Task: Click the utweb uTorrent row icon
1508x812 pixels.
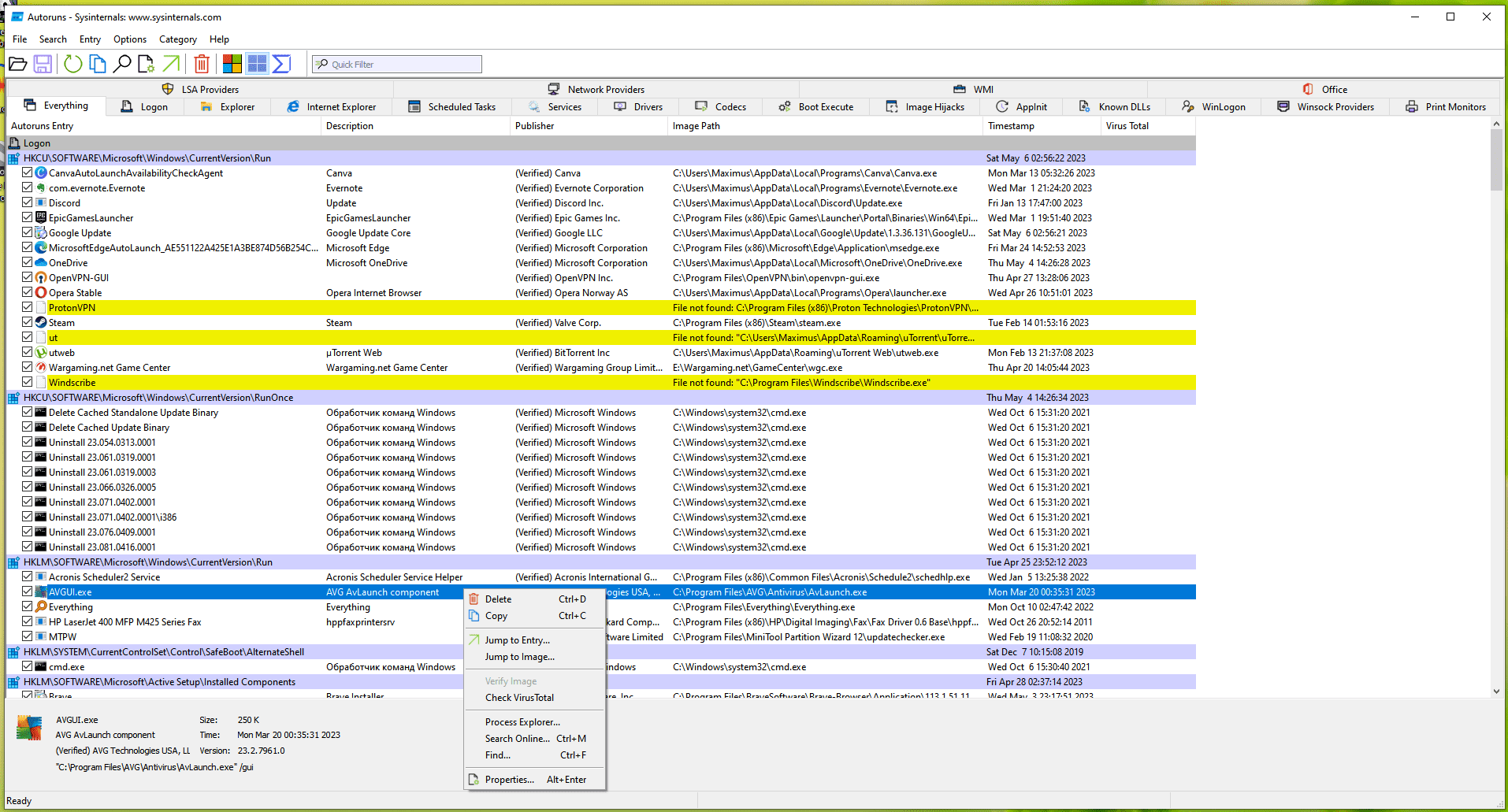Action: (41, 353)
